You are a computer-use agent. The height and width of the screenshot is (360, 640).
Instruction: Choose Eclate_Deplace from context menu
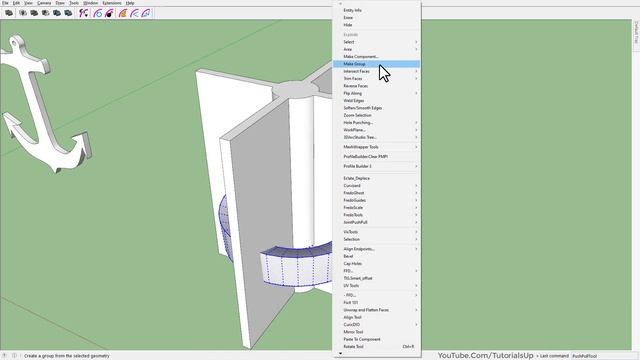tap(376, 178)
